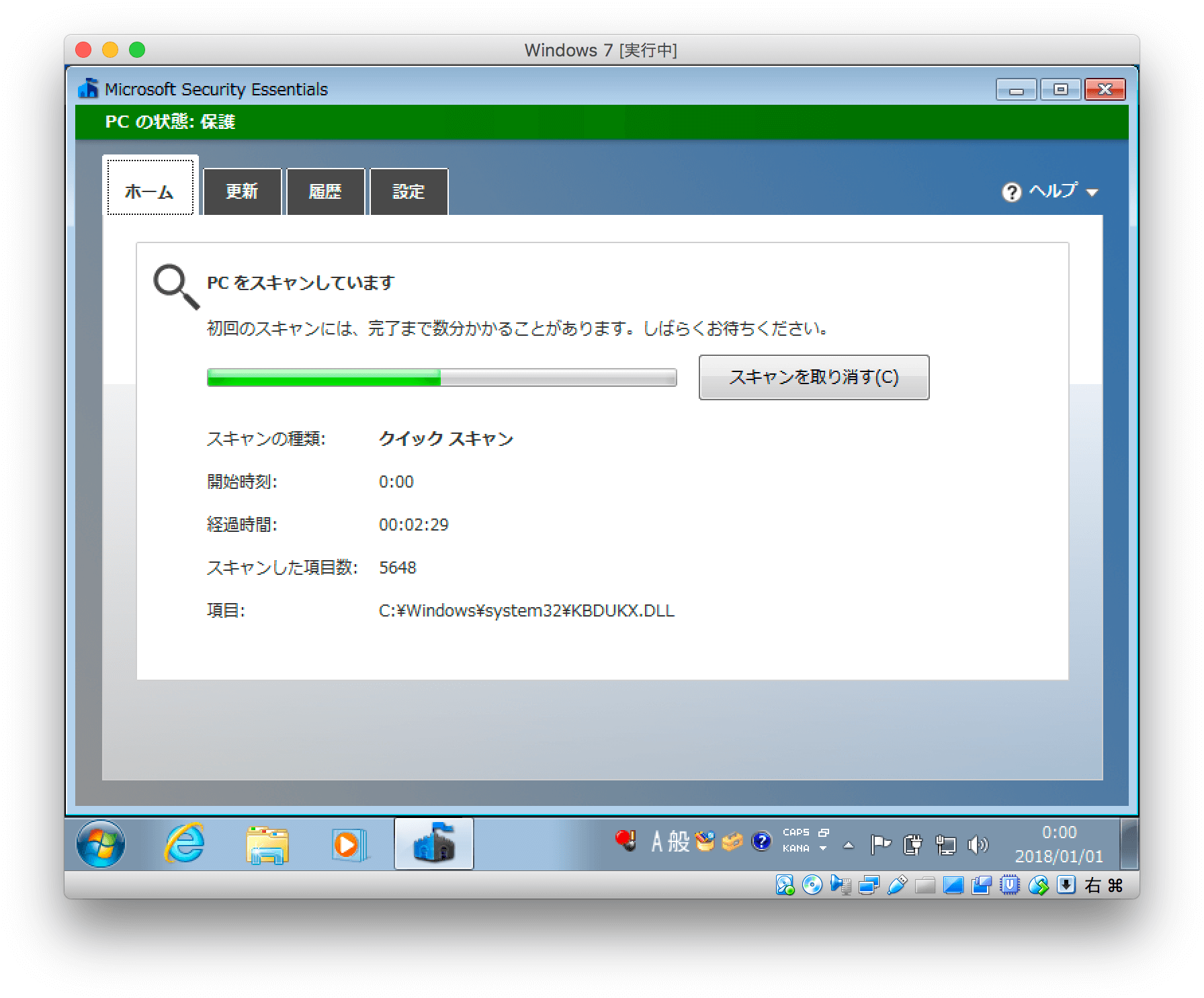The width and height of the screenshot is (1204, 998).
Task: Click the Security Essentials fortress logo in titlebar
Action: [88, 88]
